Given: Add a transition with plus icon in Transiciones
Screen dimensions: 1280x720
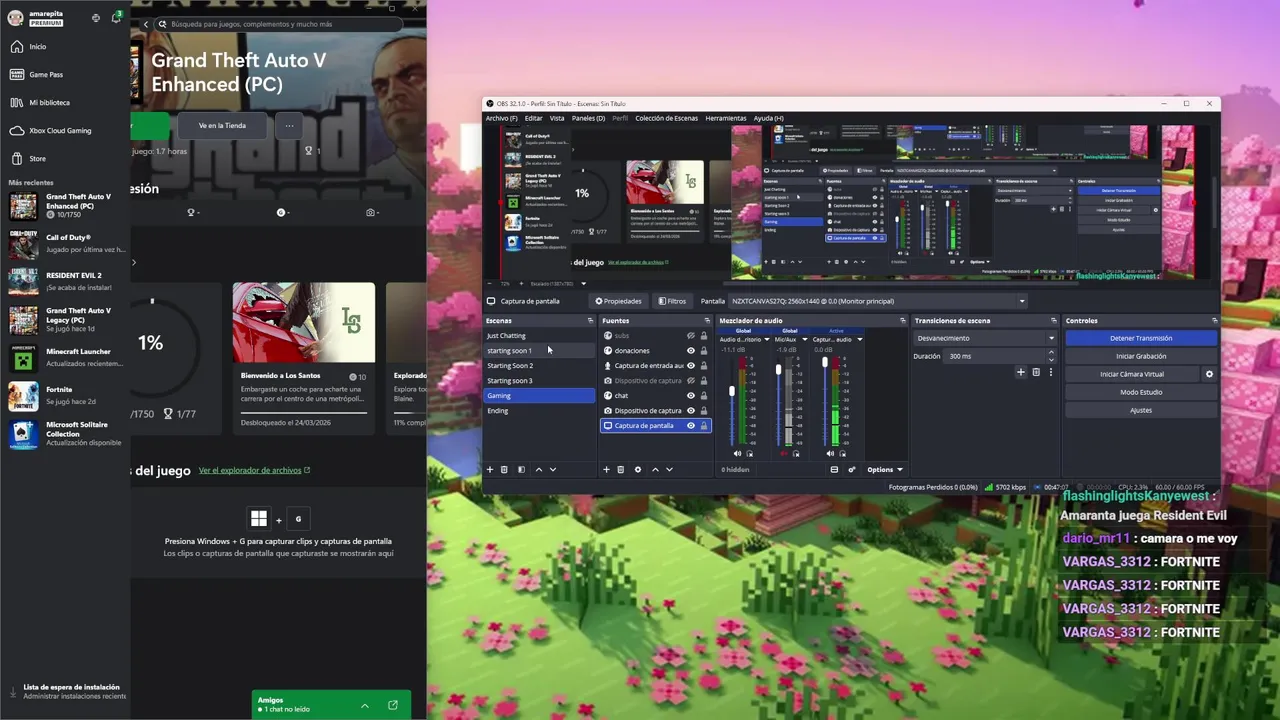Looking at the screenshot, I should [x=1021, y=372].
